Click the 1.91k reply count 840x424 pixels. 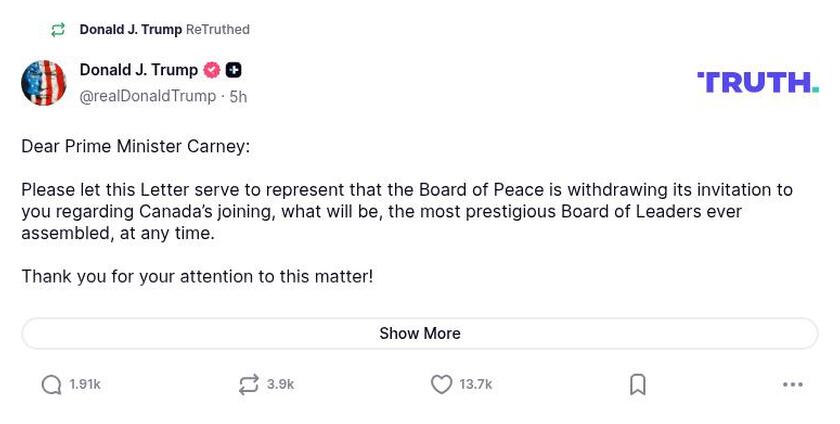click(x=85, y=385)
